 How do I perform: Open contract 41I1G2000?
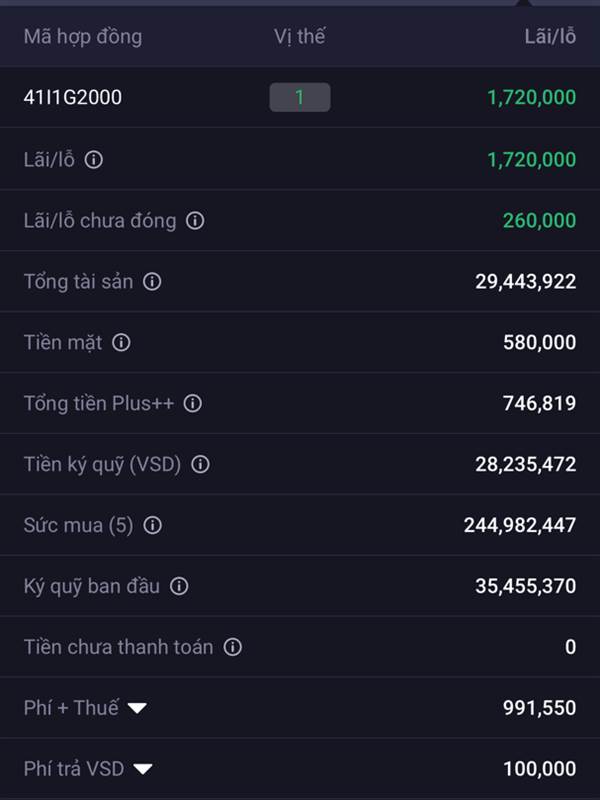(73, 98)
